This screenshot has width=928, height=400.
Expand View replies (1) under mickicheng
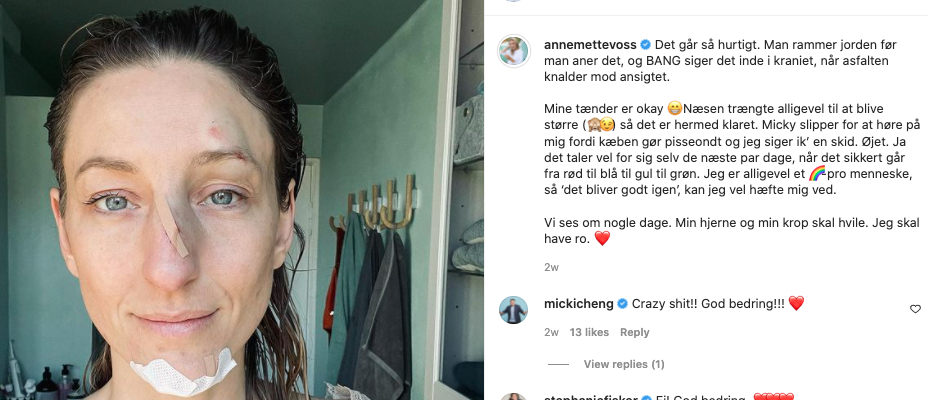coord(624,364)
